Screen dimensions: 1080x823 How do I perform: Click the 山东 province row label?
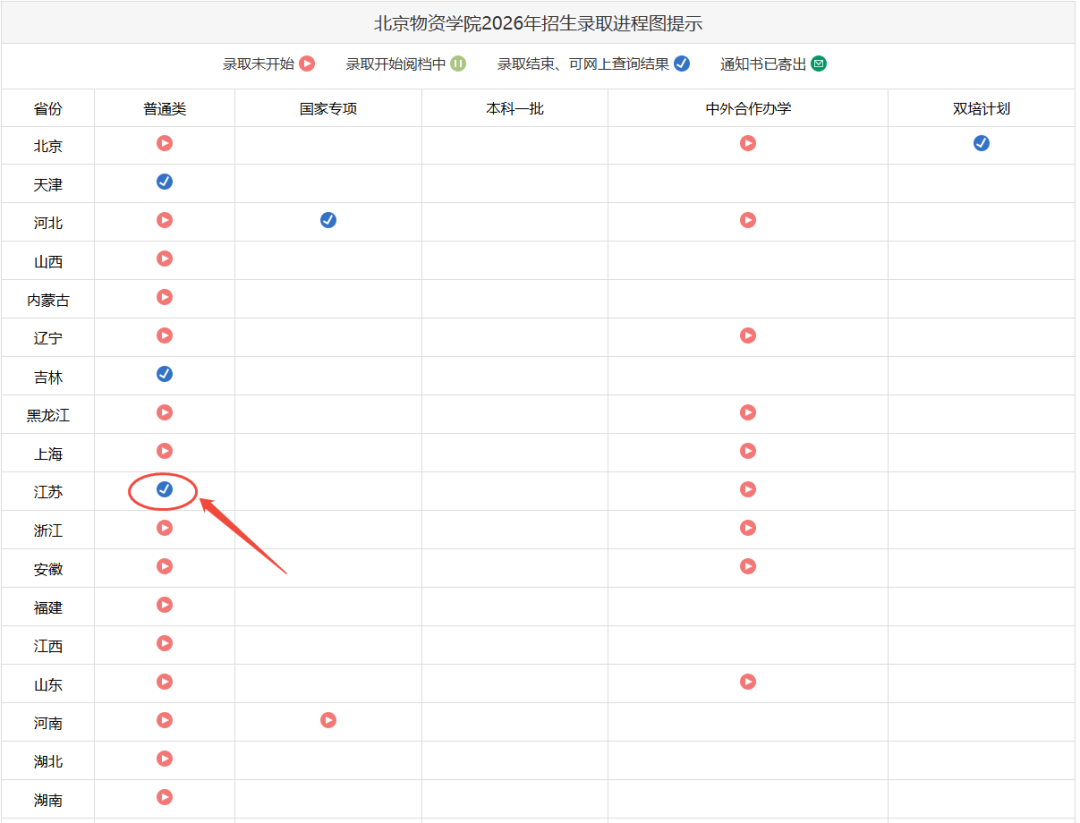[48, 685]
